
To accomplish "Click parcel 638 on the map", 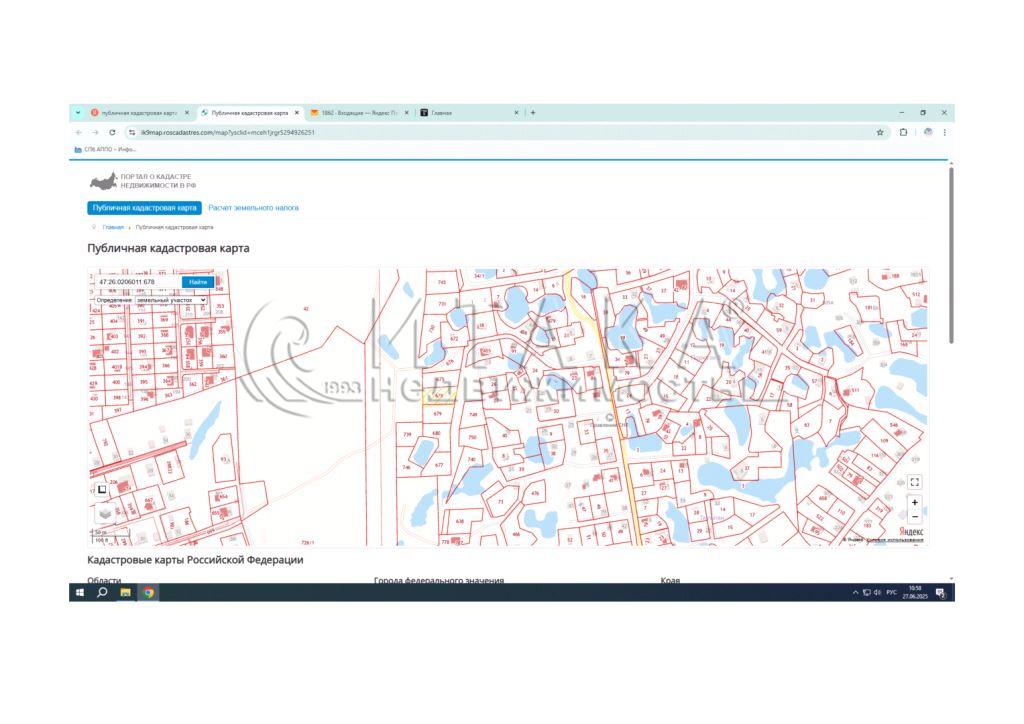I will (x=460, y=522).
